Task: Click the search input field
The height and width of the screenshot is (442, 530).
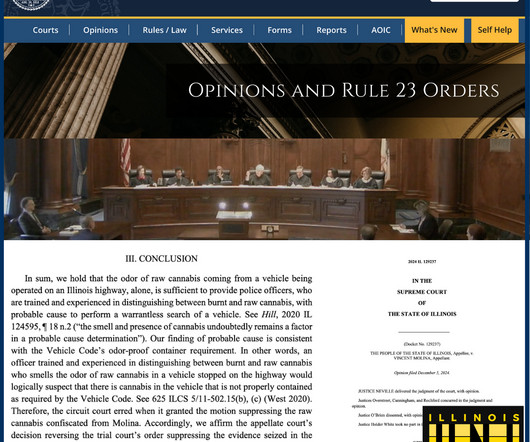Action: click(x=474, y=1)
